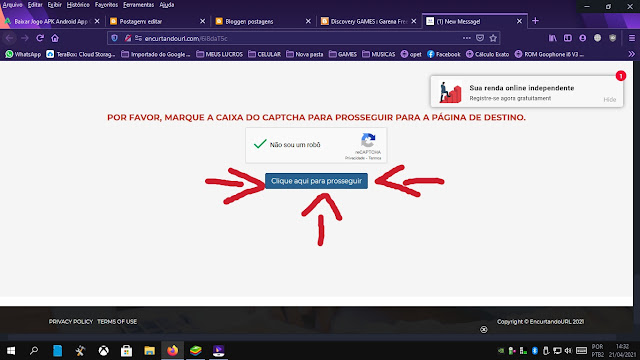Click the browser Back arrow
The image size is (640, 360).
point(9,38)
